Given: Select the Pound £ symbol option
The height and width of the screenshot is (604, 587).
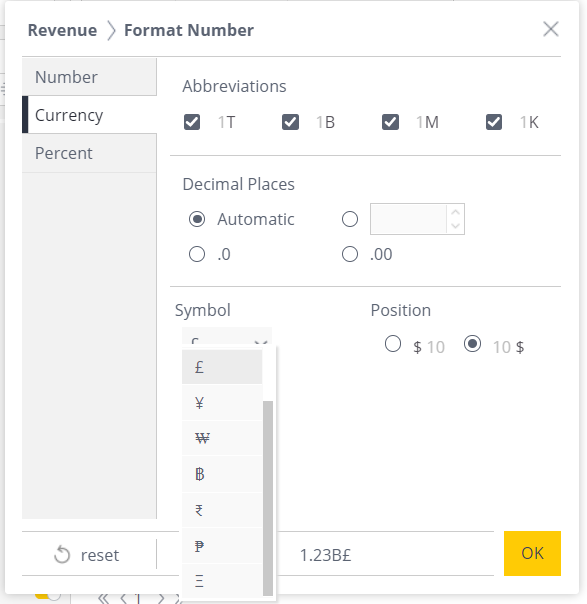Looking at the screenshot, I should click(222, 367).
